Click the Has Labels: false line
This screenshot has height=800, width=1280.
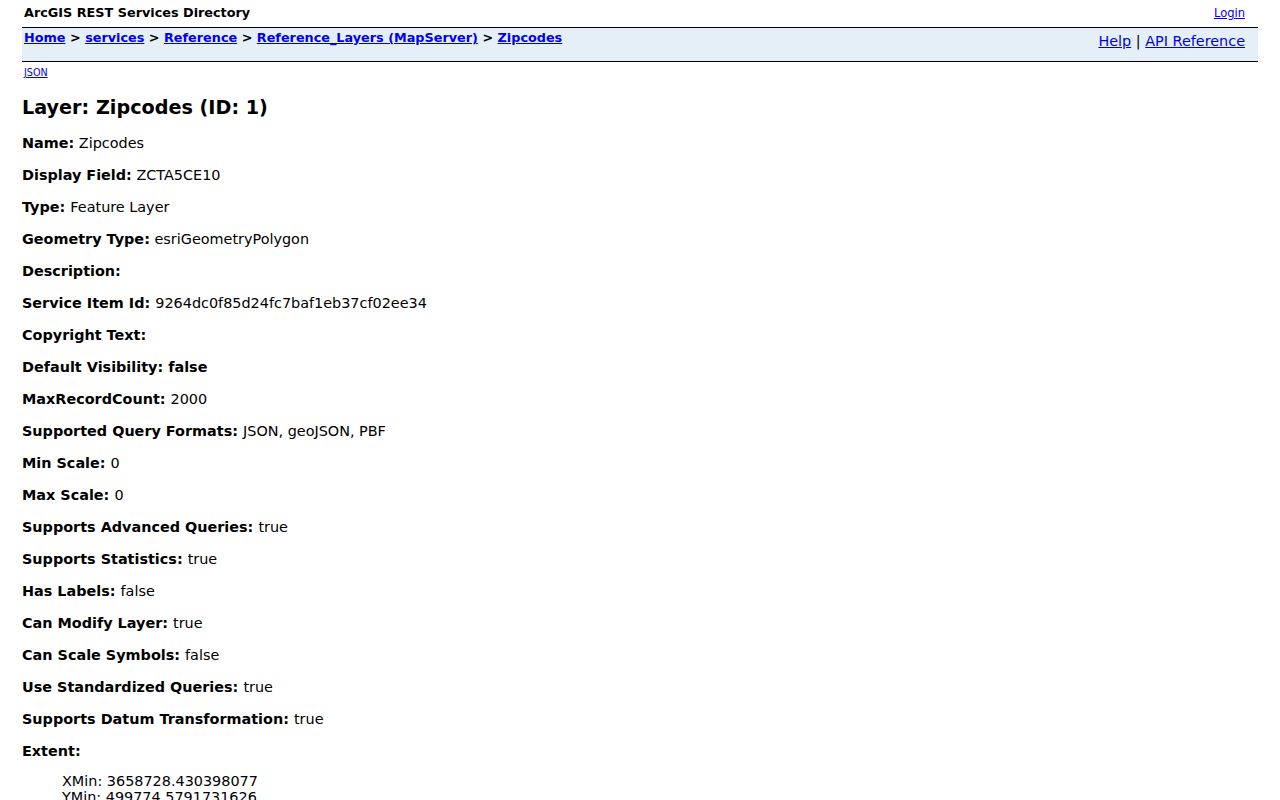88,591
